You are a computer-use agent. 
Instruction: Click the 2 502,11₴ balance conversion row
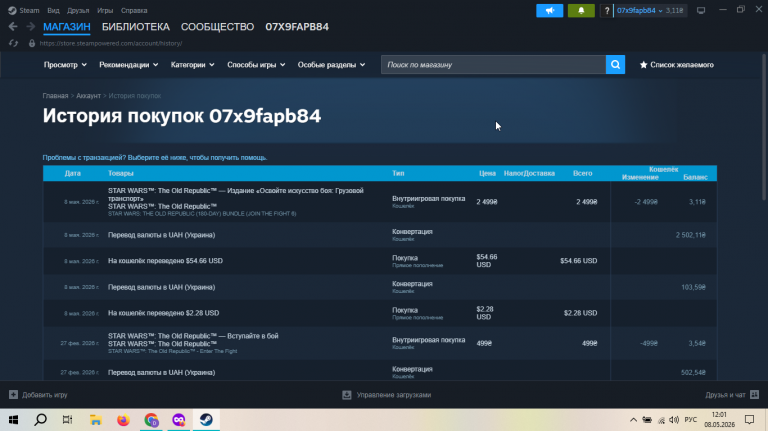[x=380, y=235]
